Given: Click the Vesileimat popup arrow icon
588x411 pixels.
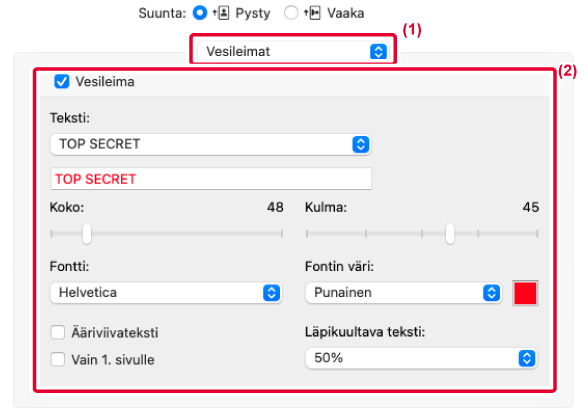Looking at the screenshot, I should pyautogui.click(x=378, y=51).
